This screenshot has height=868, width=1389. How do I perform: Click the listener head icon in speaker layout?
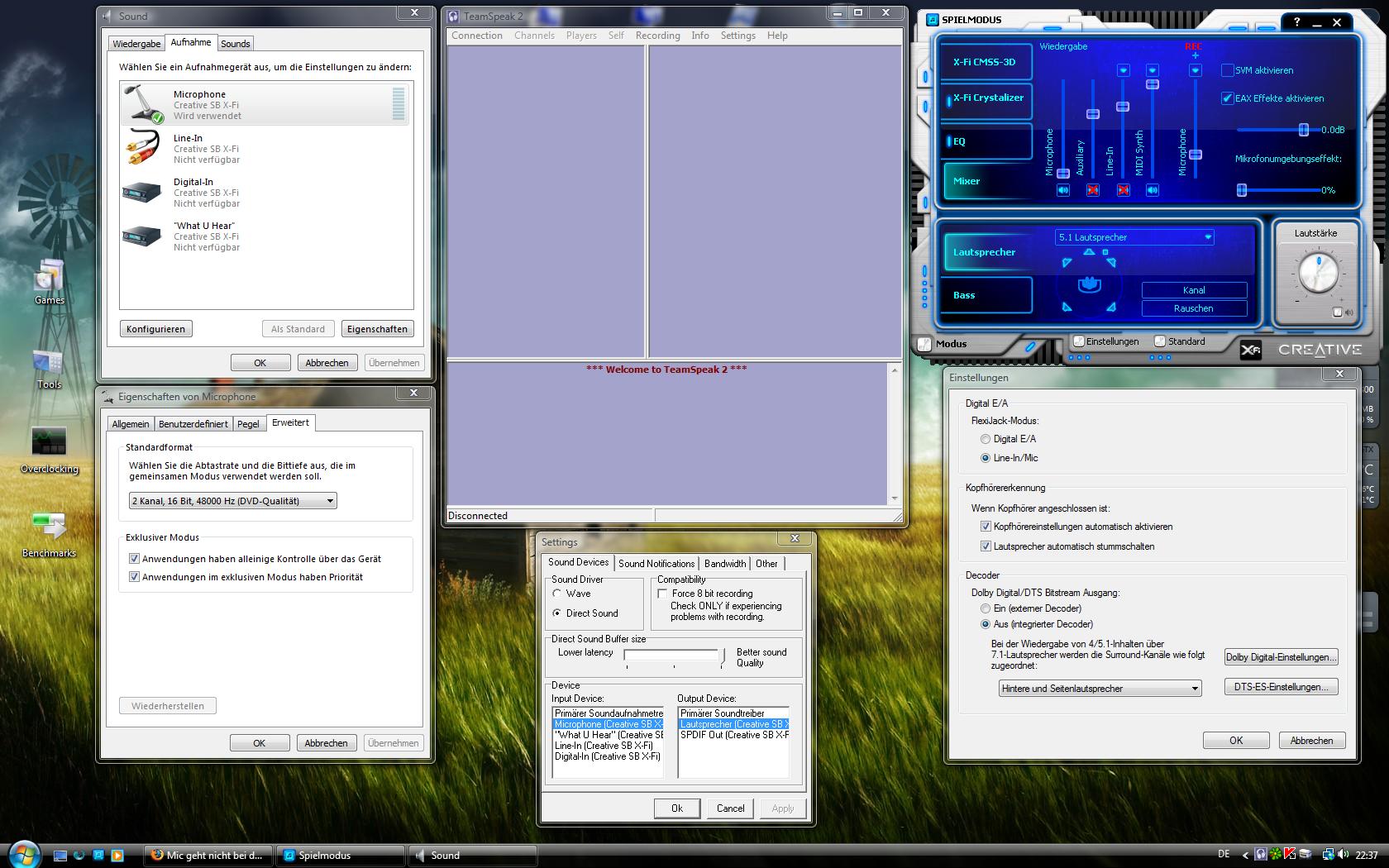coord(1090,285)
